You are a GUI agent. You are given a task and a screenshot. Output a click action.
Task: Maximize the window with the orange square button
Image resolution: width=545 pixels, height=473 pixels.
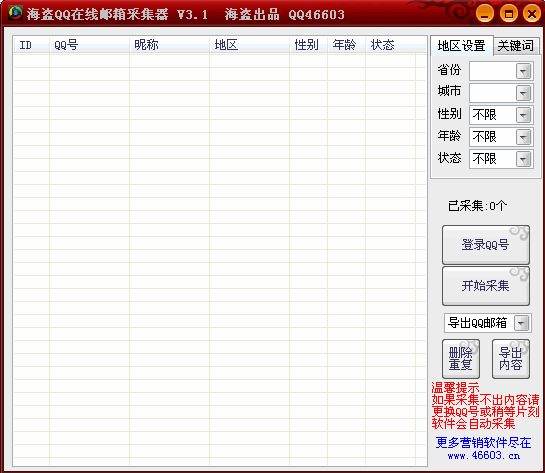pos(509,14)
